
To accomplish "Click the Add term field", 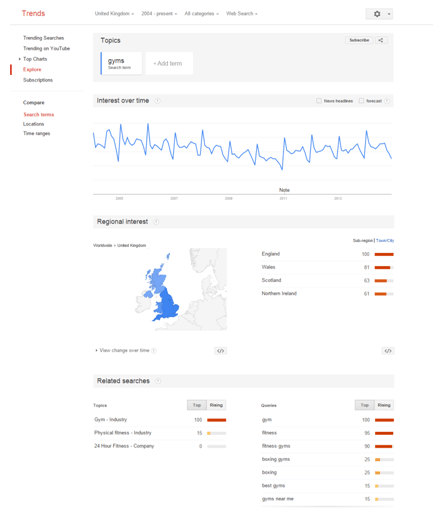I will [169, 63].
